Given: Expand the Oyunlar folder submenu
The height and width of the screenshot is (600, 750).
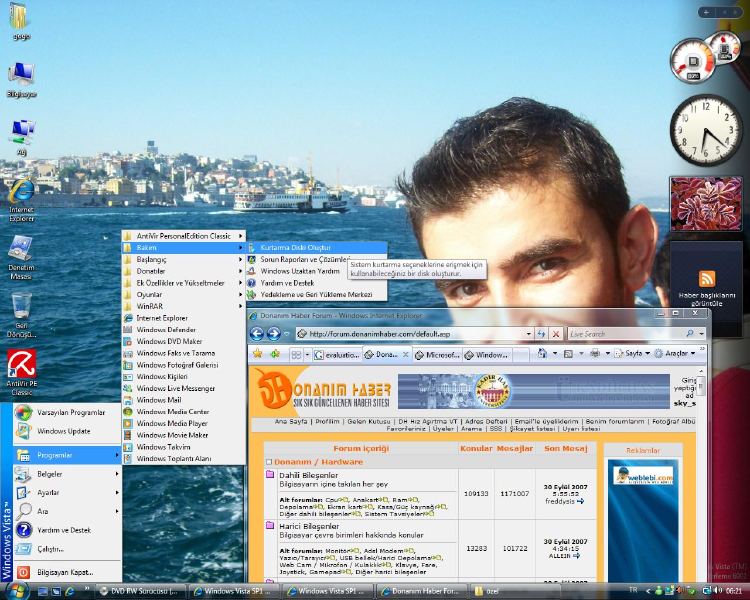Looking at the screenshot, I should [184, 294].
